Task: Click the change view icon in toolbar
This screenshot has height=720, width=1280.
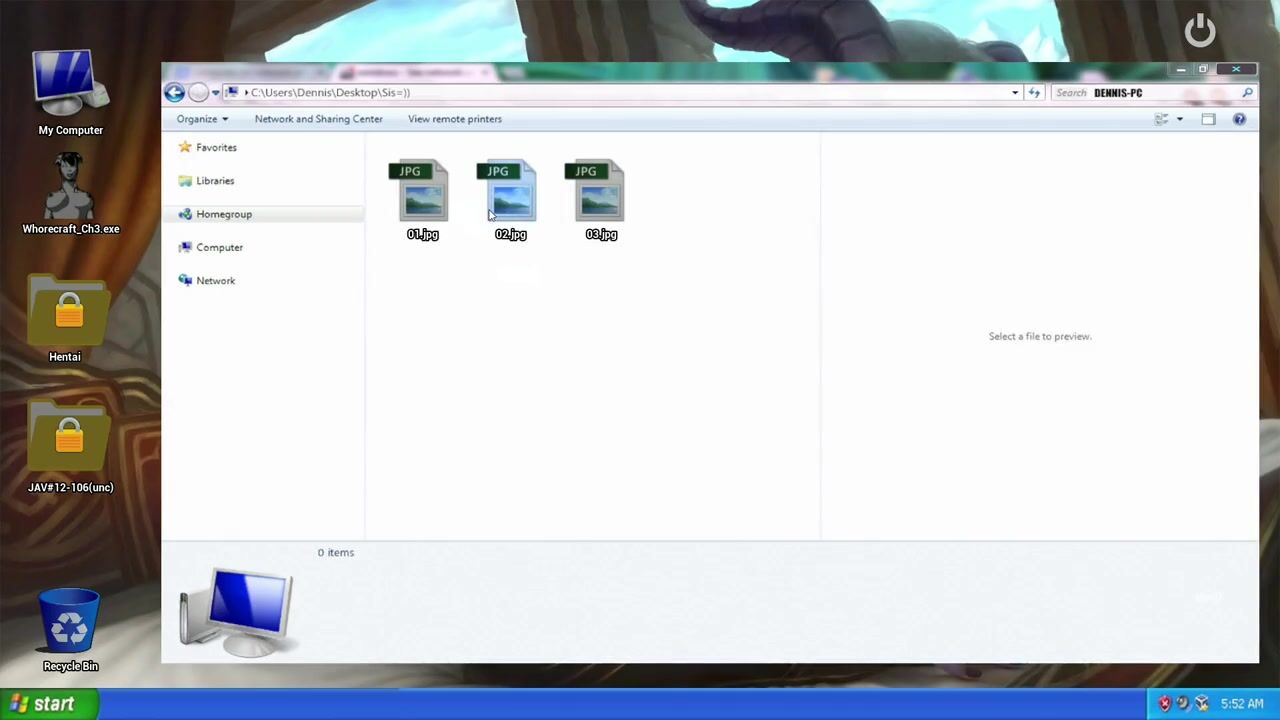Action: (1161, 119)
